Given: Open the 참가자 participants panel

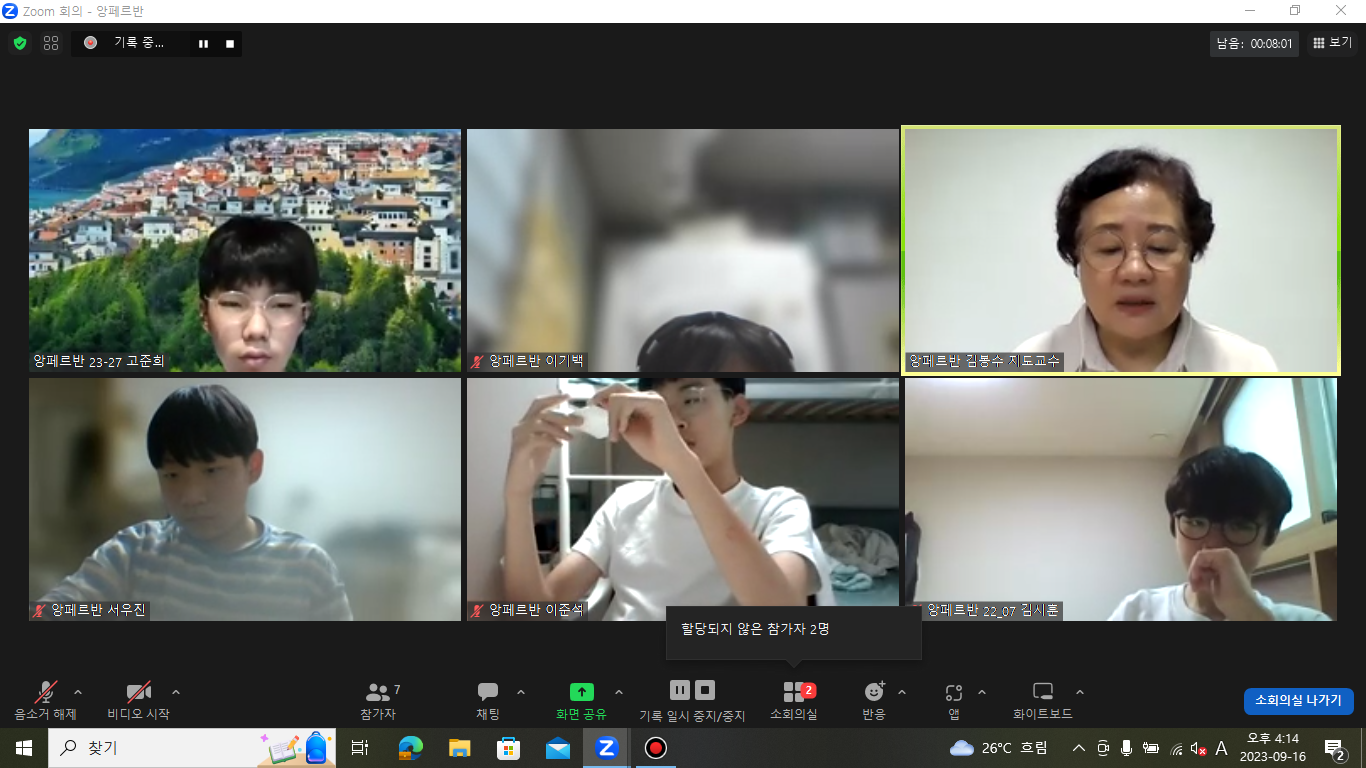Looking at the screenshot, I should (378, 700).
